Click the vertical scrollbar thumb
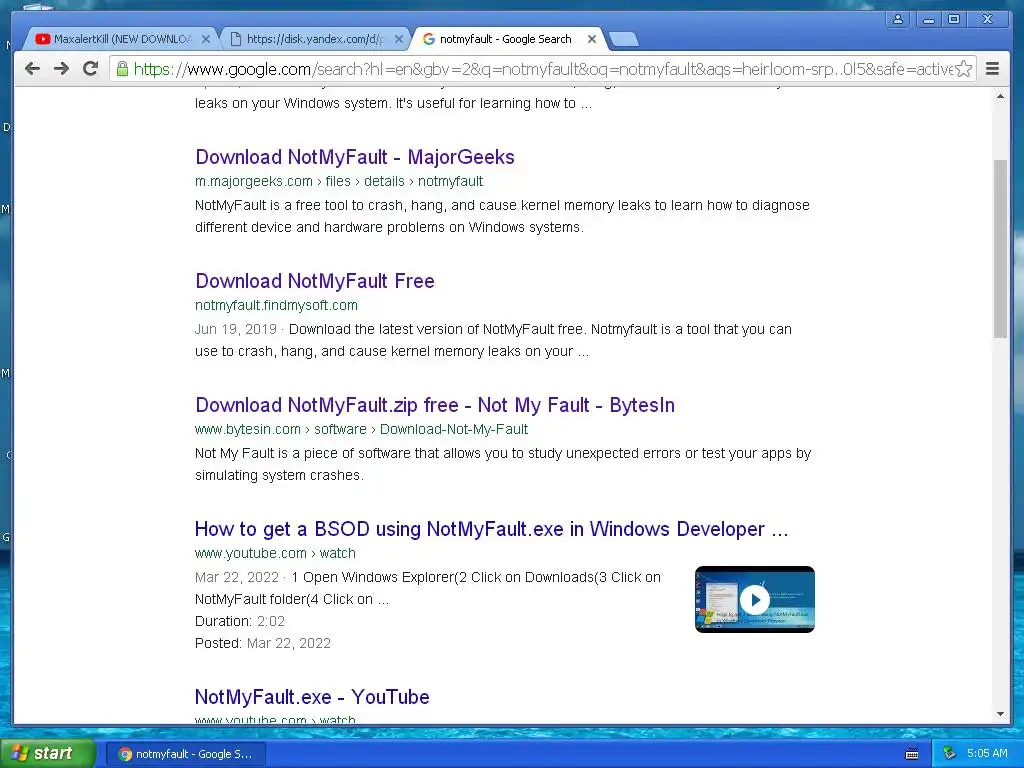Image resolution: width=1024 pixels, height=768 pixels. (x=1000, y=248)
